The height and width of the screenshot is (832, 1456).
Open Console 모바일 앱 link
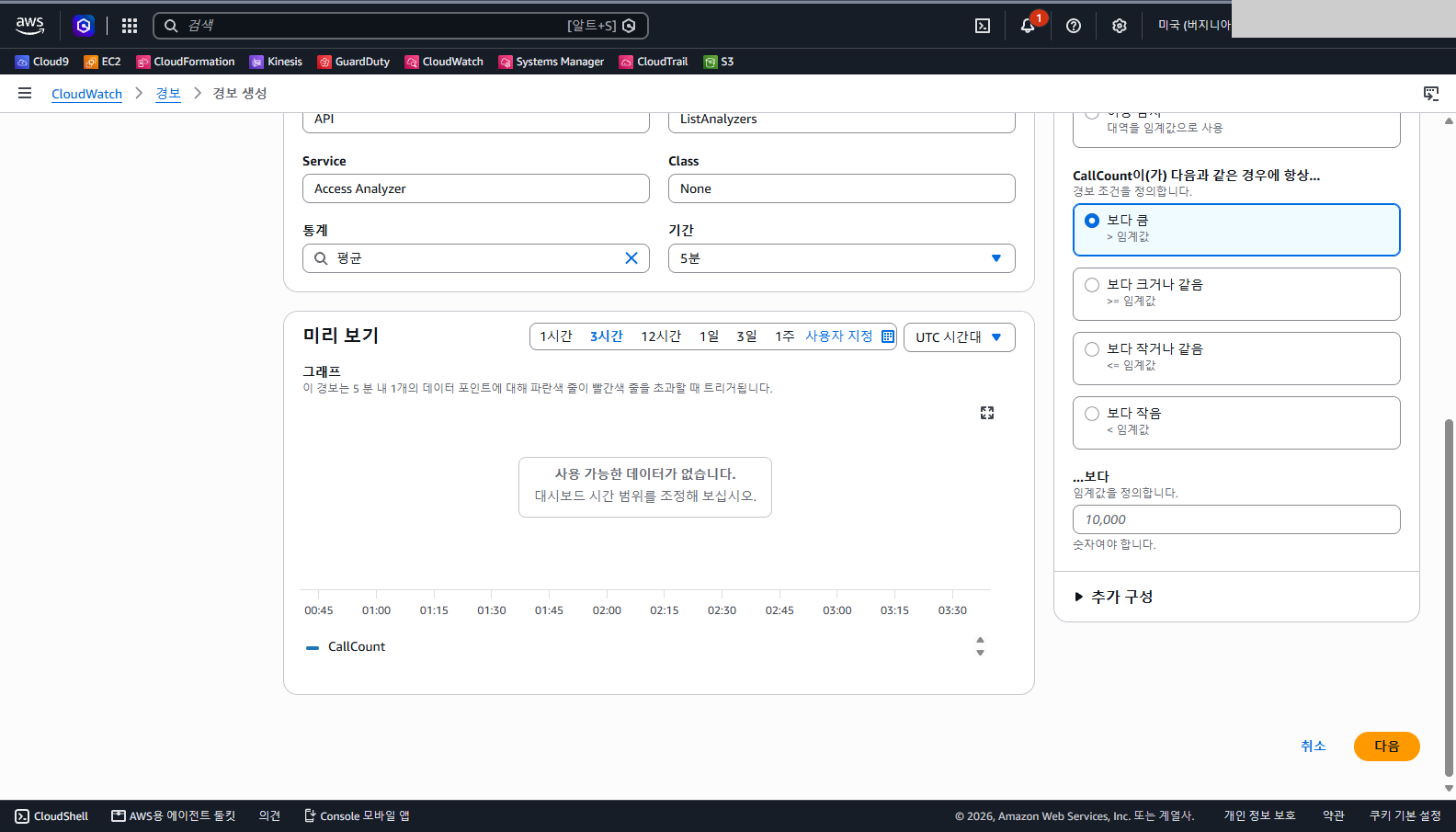357,815
